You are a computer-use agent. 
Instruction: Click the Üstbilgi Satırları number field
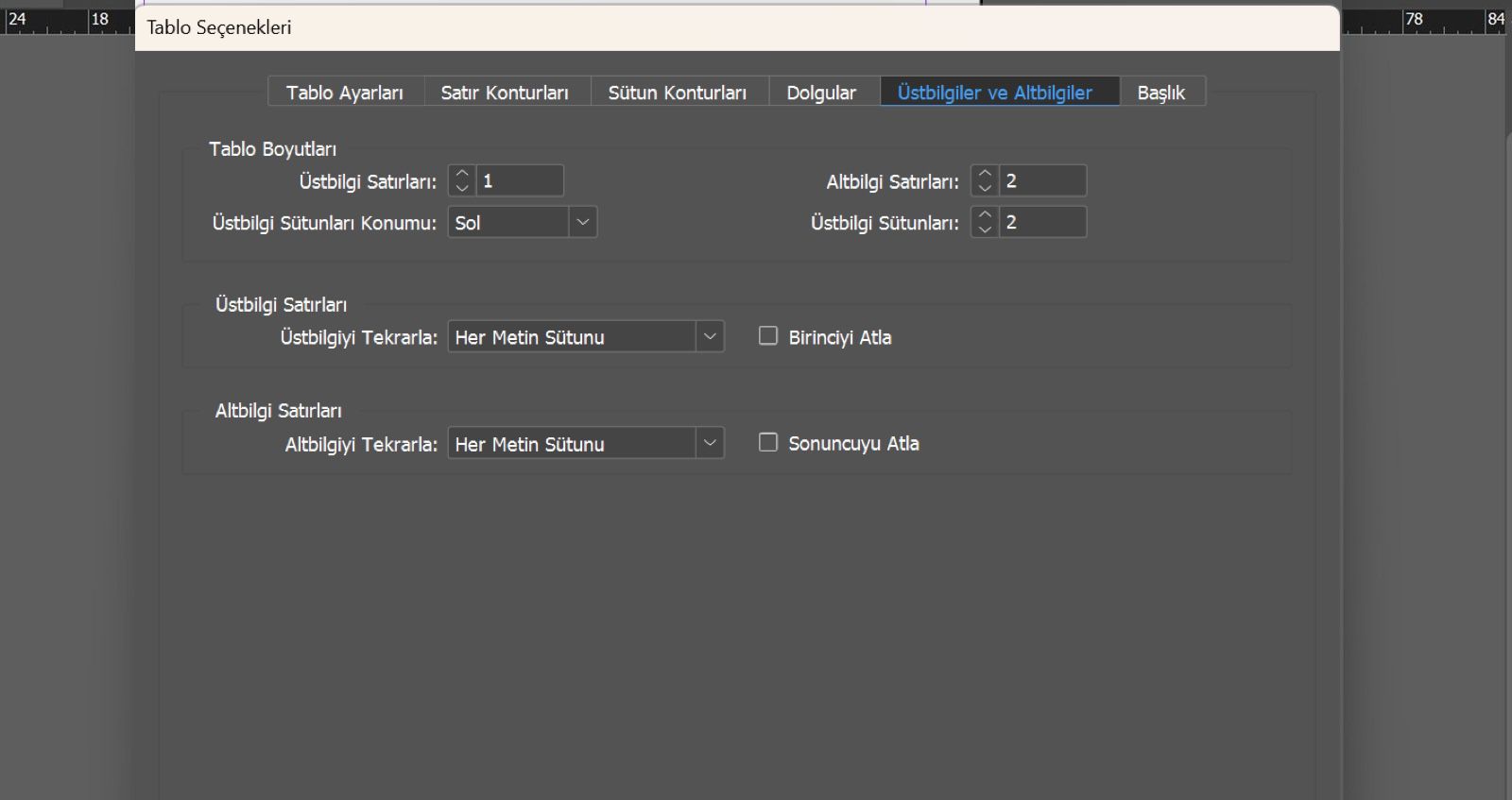point(520,180)
